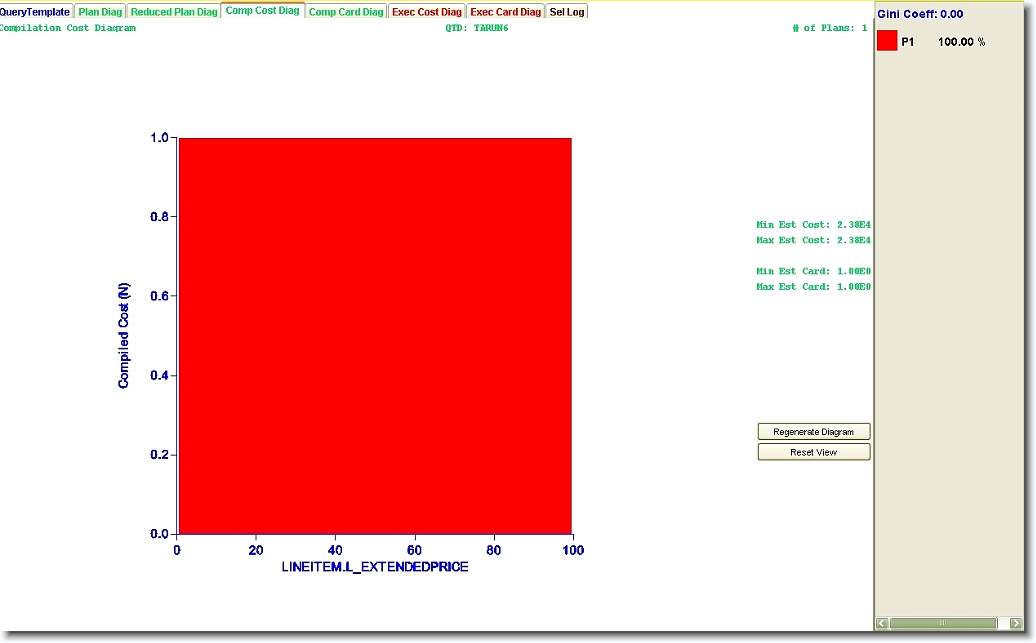This screenshot has height=643, width=1036.
Task: Click the P1 plan label in legend
Action: (x=908, y=42)
